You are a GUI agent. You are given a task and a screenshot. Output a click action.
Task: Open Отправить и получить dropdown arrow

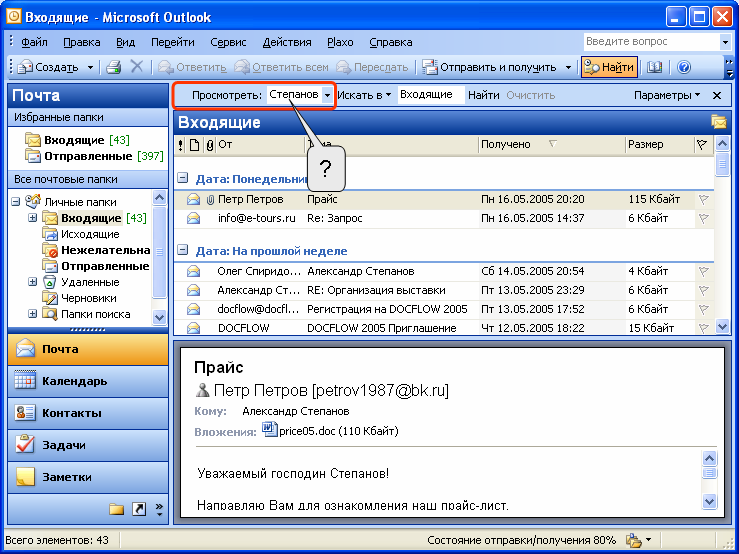568,67
